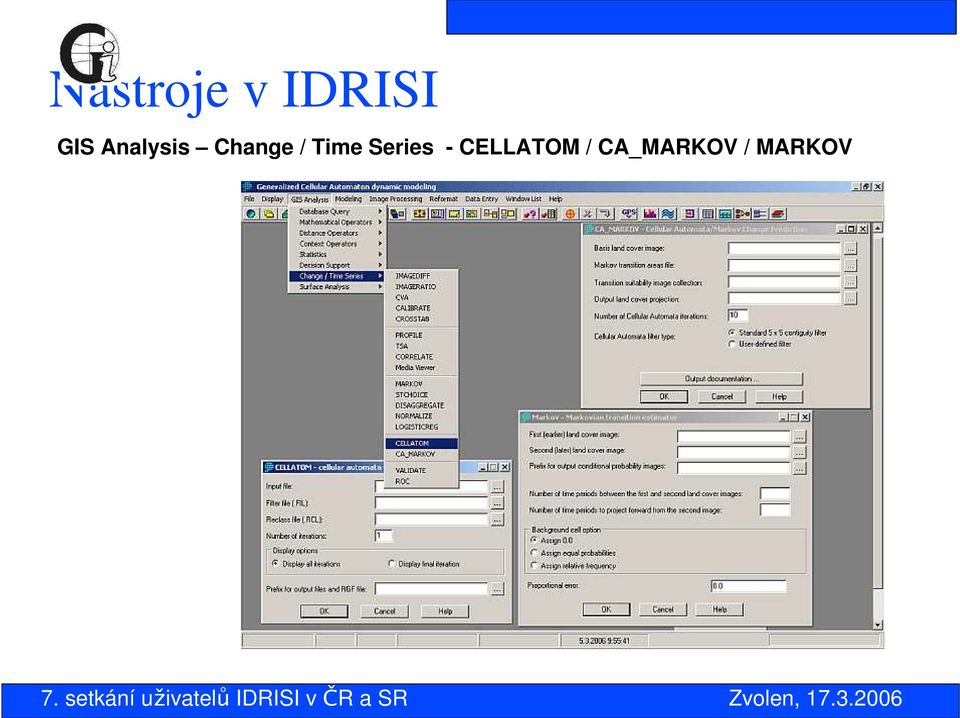Click Output land cover projection field
960x718 pixels.
click(784, 299)
